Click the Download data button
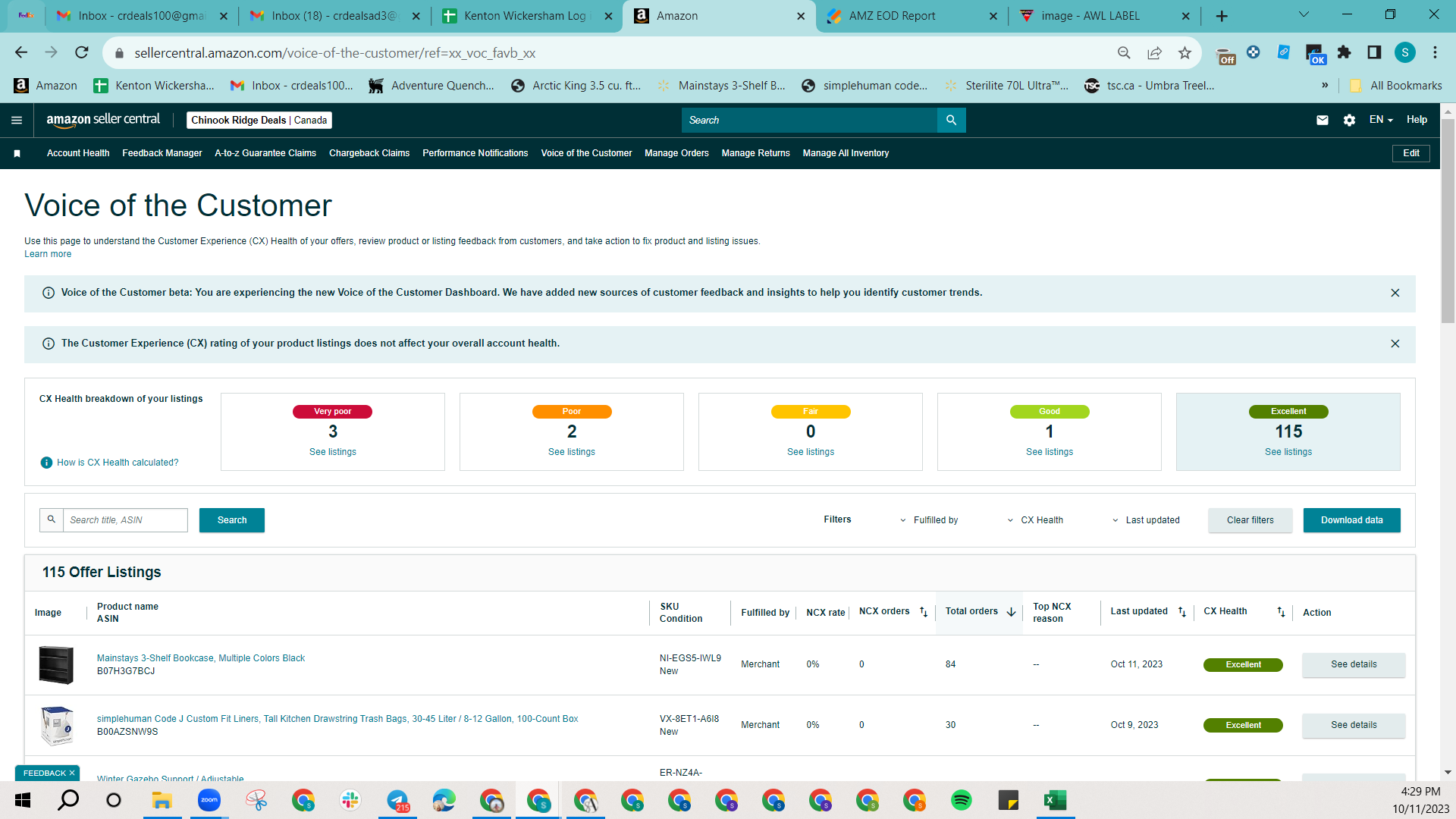The width and height of the screenshot is (1456, 819). coord(1352,520)
